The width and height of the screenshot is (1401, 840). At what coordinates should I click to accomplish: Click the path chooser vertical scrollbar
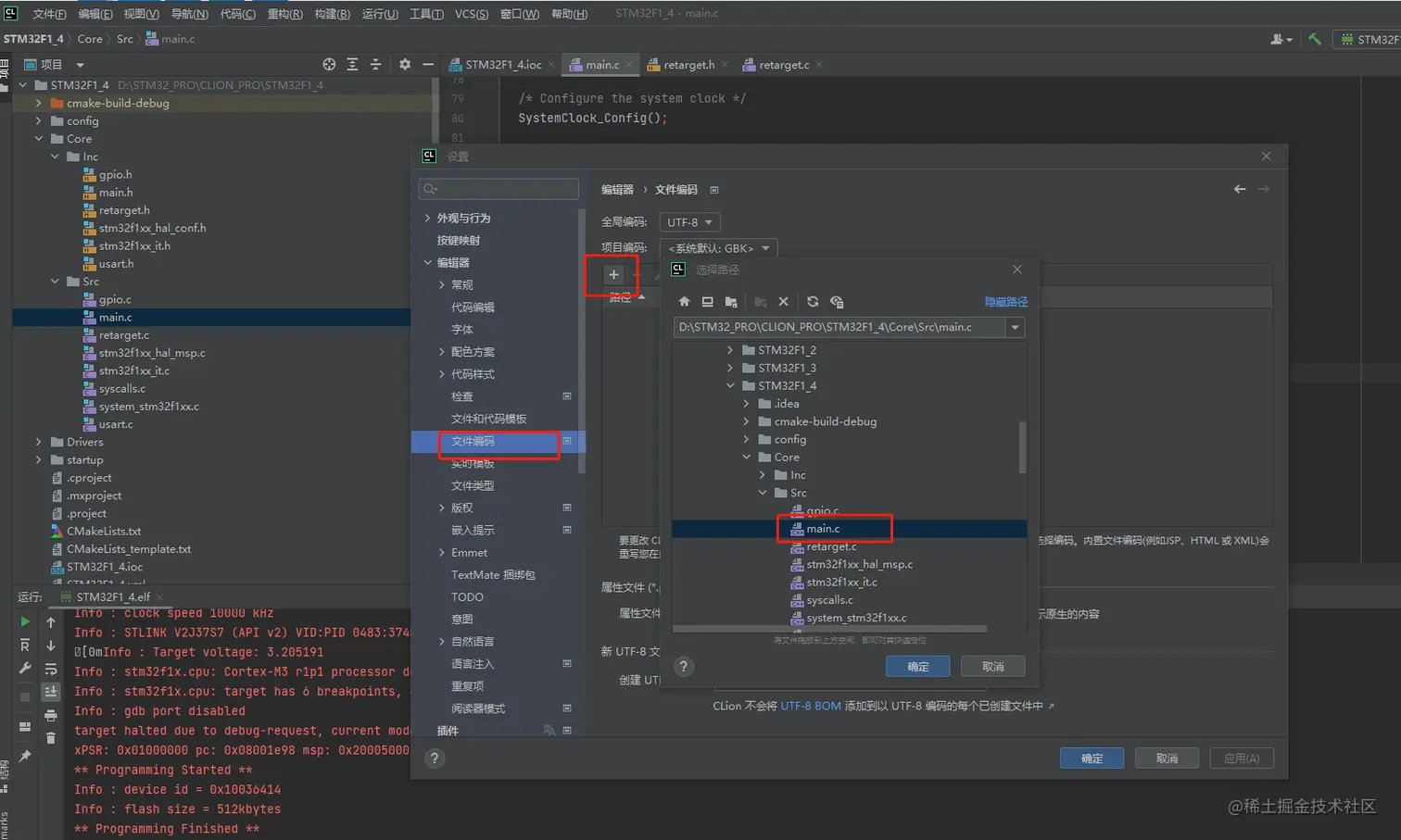coord(1022,447)
